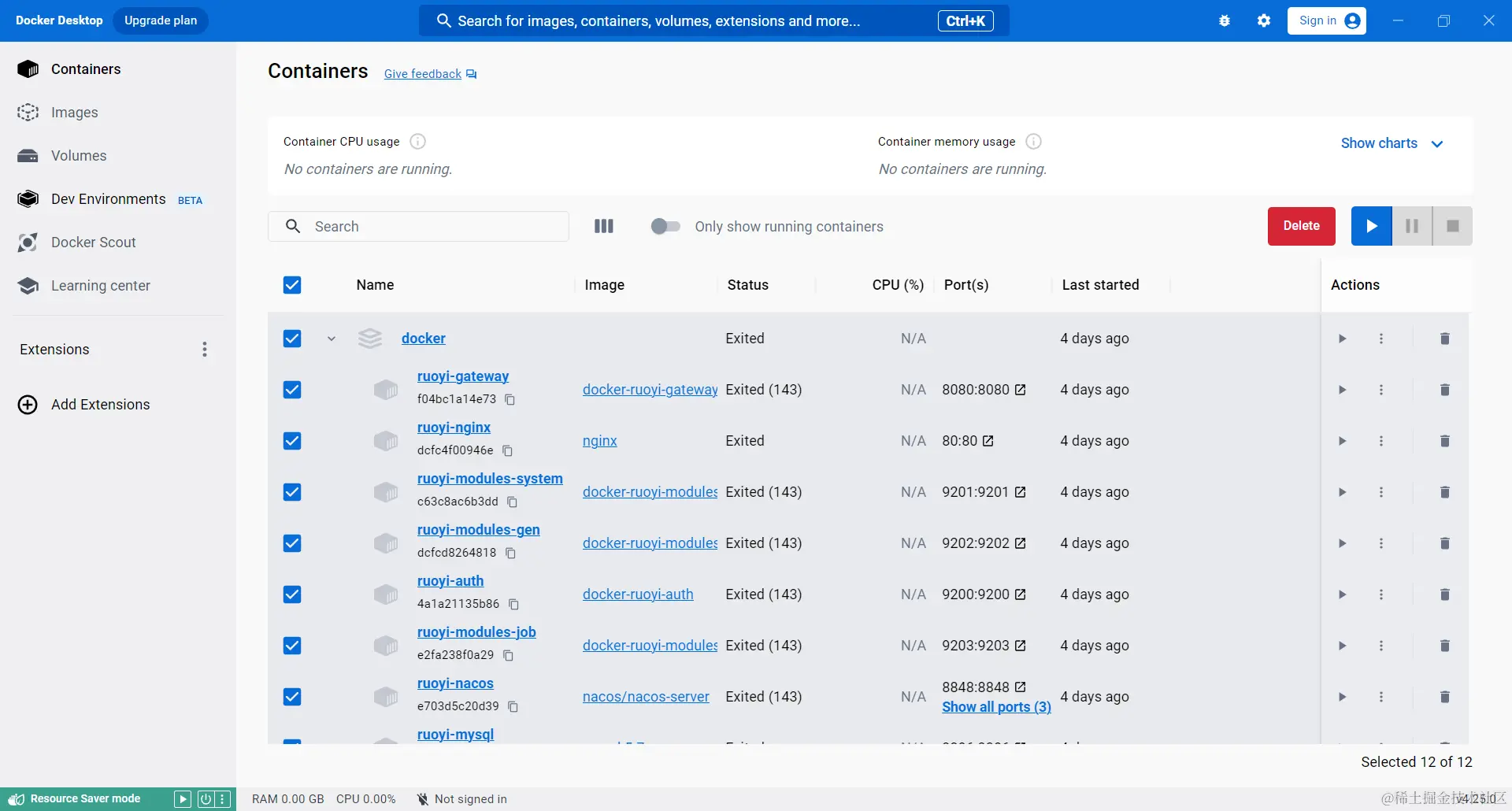The width and height of the screenshot is (1512, 811).
Task: Click the Upgrade plan button
Action: [161, 20]
